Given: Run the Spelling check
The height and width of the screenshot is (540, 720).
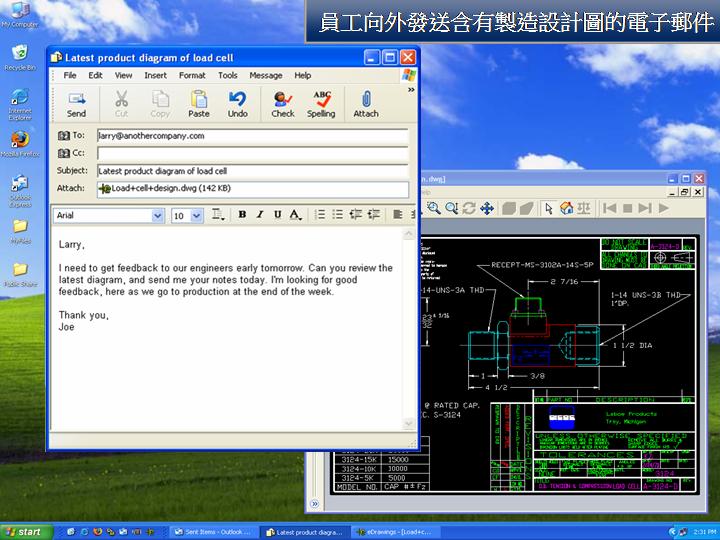Looking at the screenshot, I should pos(321,105).
